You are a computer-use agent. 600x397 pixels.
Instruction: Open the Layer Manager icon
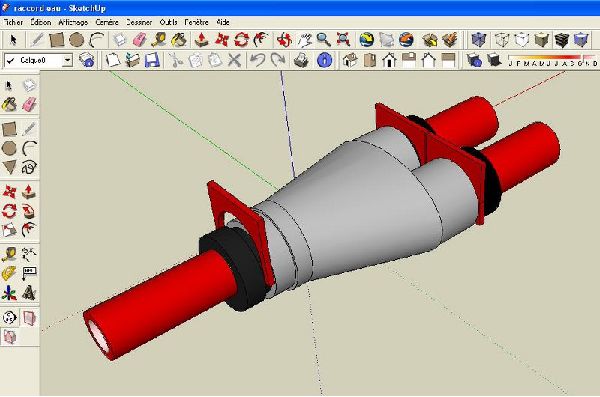coord(86,60)
